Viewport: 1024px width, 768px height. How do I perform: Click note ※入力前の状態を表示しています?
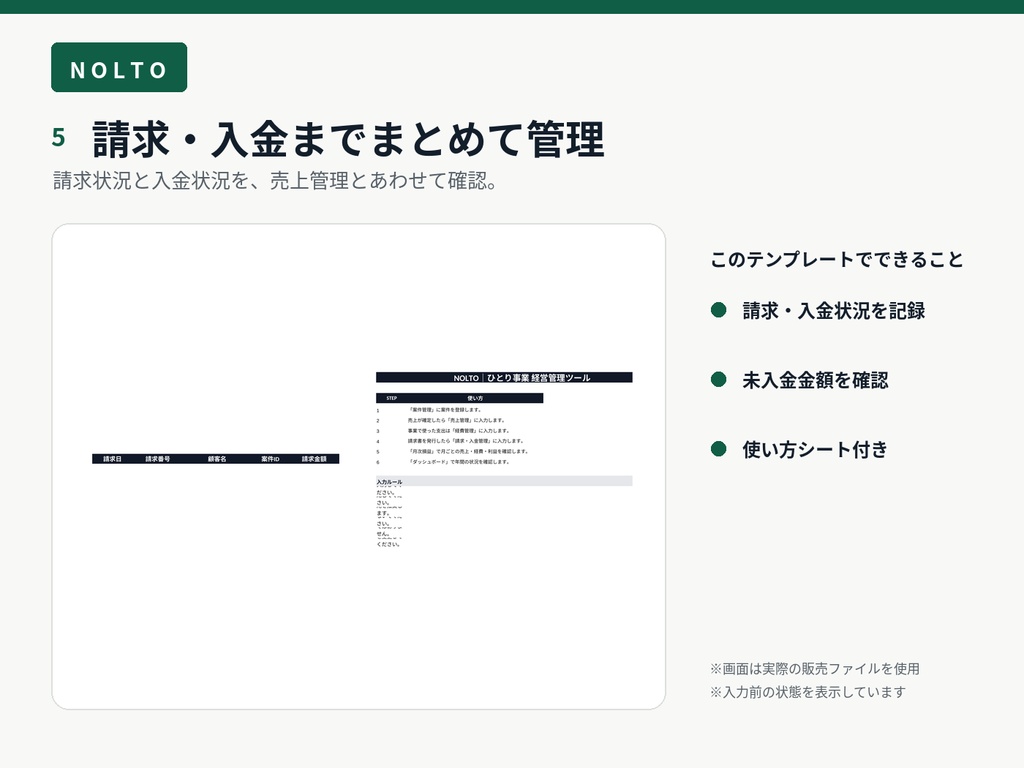[808, 692]
